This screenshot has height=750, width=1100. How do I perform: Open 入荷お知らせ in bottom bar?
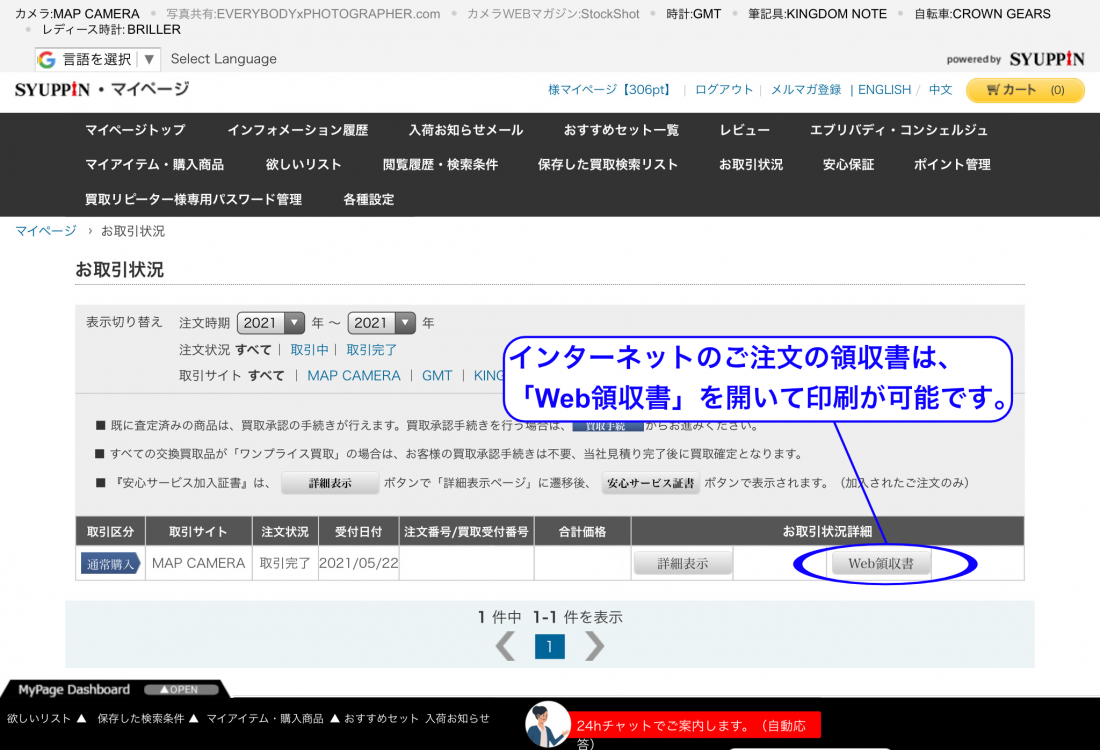pos(457,718)
